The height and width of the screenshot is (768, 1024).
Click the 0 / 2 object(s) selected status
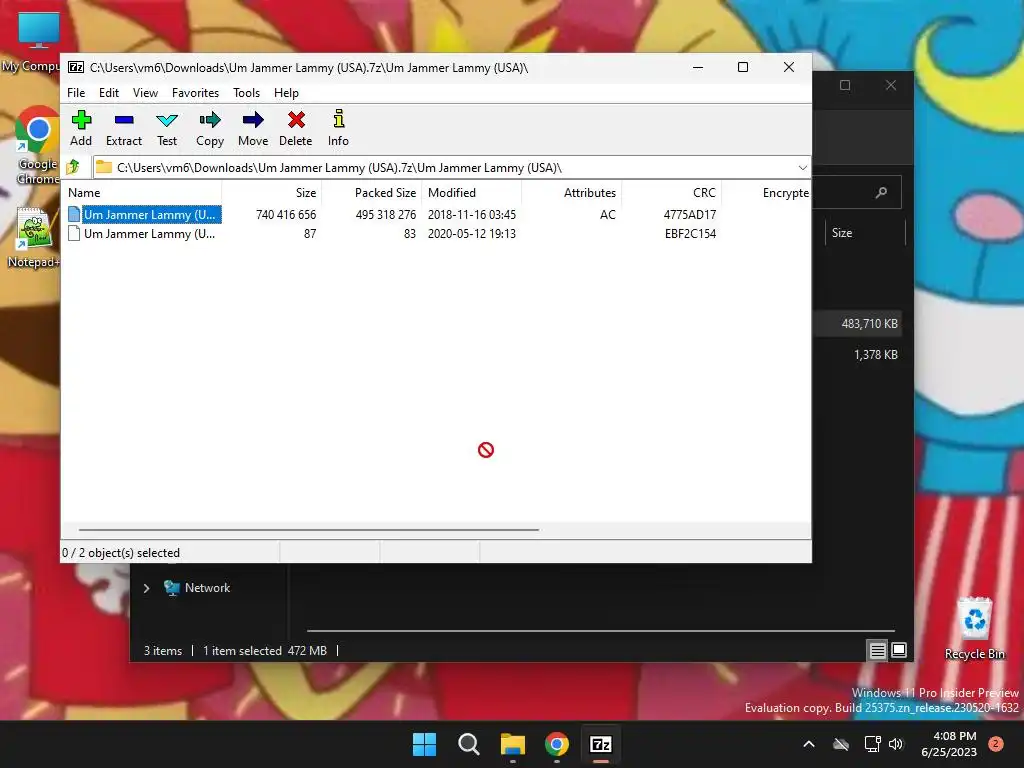pos(121,552)
